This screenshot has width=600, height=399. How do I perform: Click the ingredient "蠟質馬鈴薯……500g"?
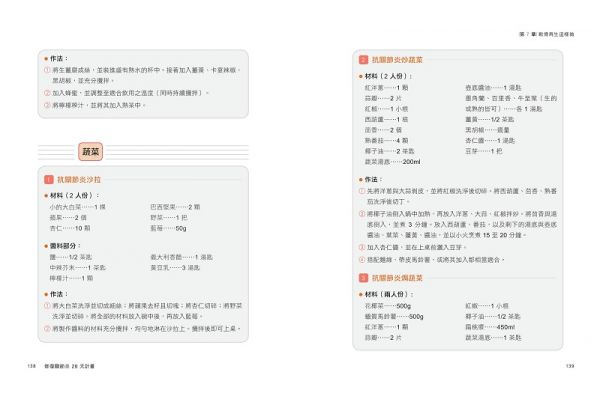coord(394,316)
